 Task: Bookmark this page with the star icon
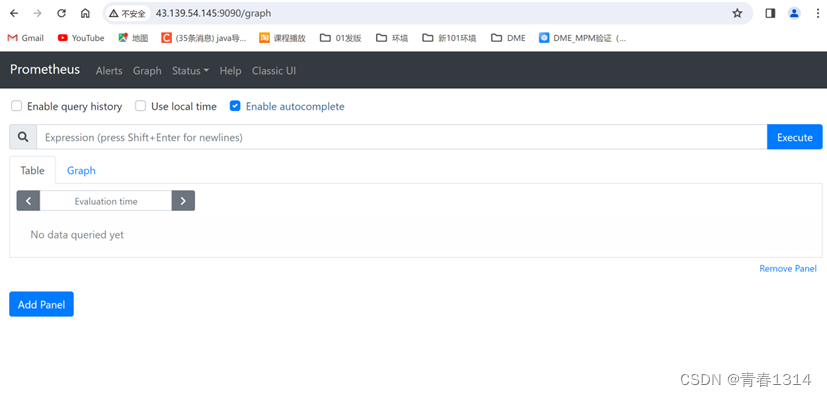pos(737,14)
